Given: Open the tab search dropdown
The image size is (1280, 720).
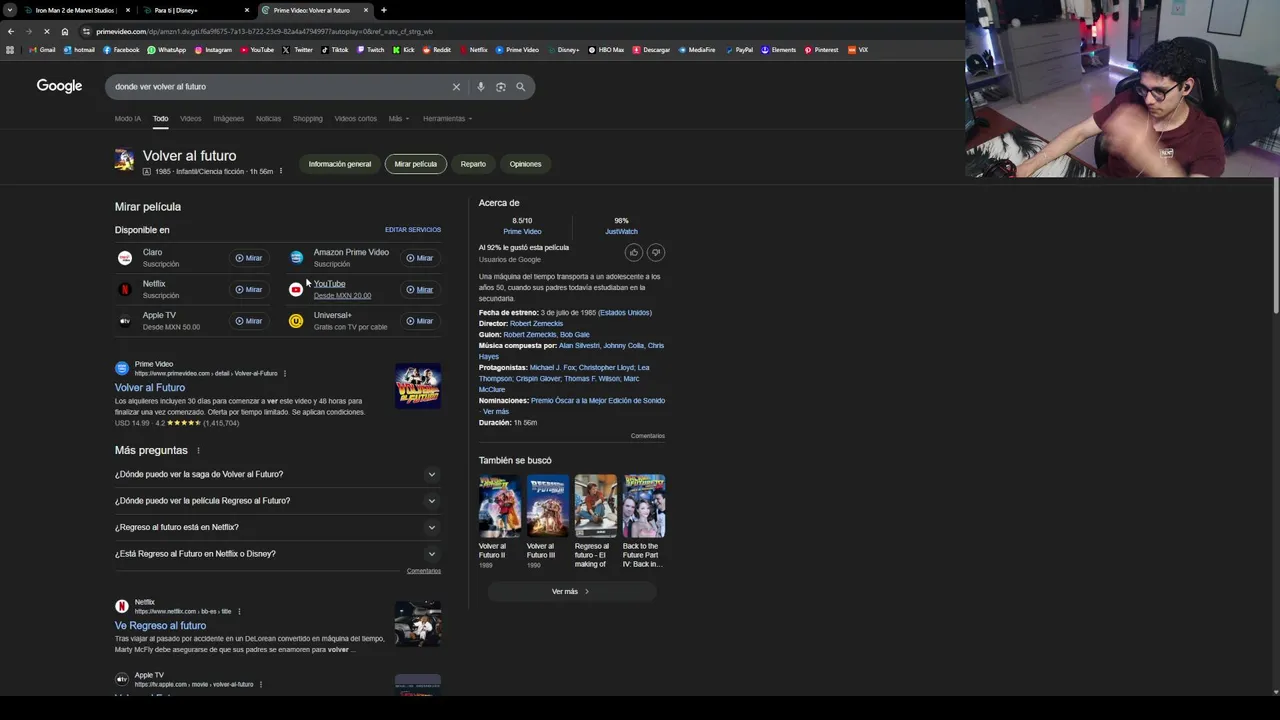Looking at the screenshot, I should pyautogui.click(x=10, y=10).
